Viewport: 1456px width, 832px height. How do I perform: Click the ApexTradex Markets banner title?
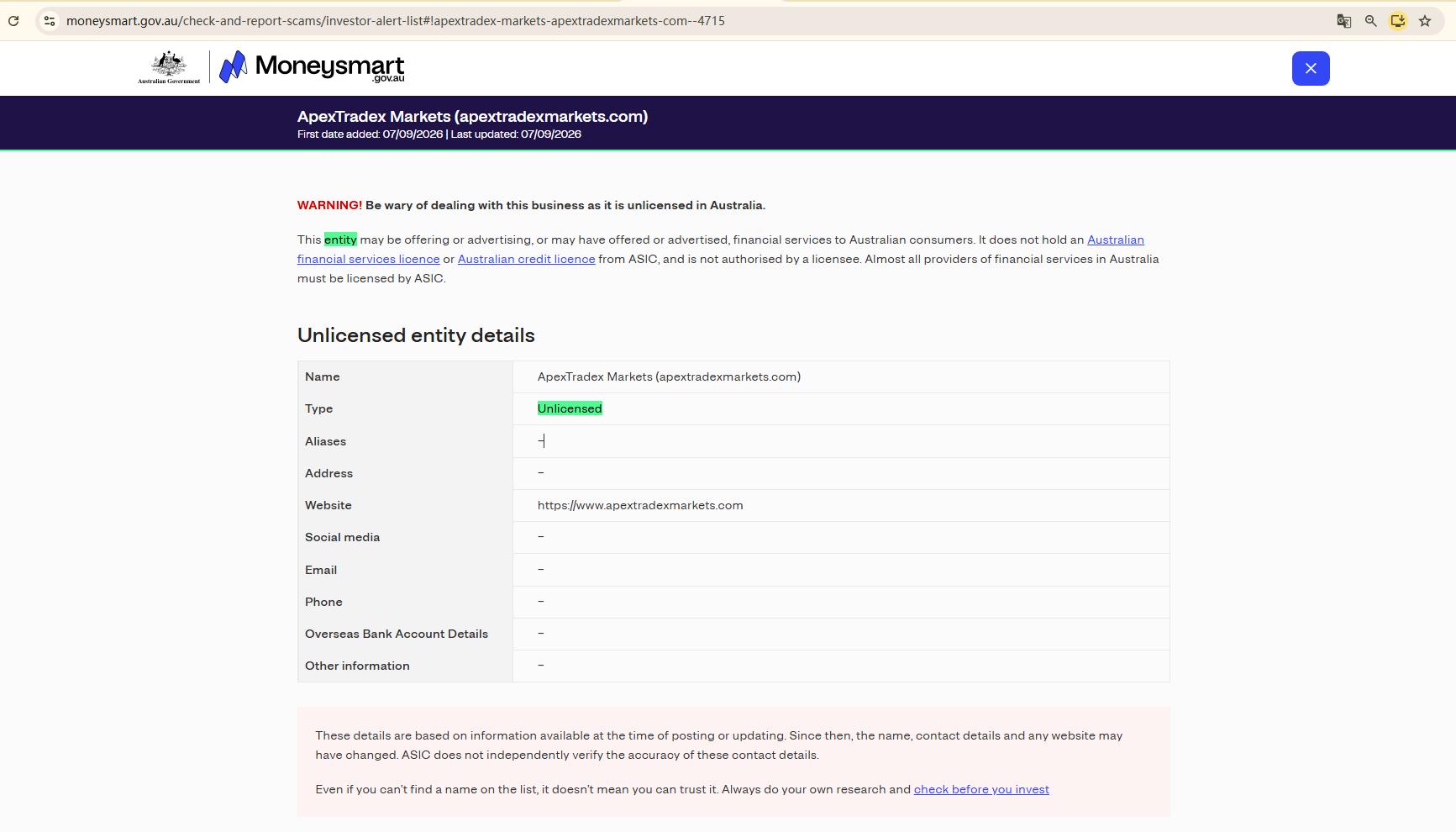click(x=472, y=117)
